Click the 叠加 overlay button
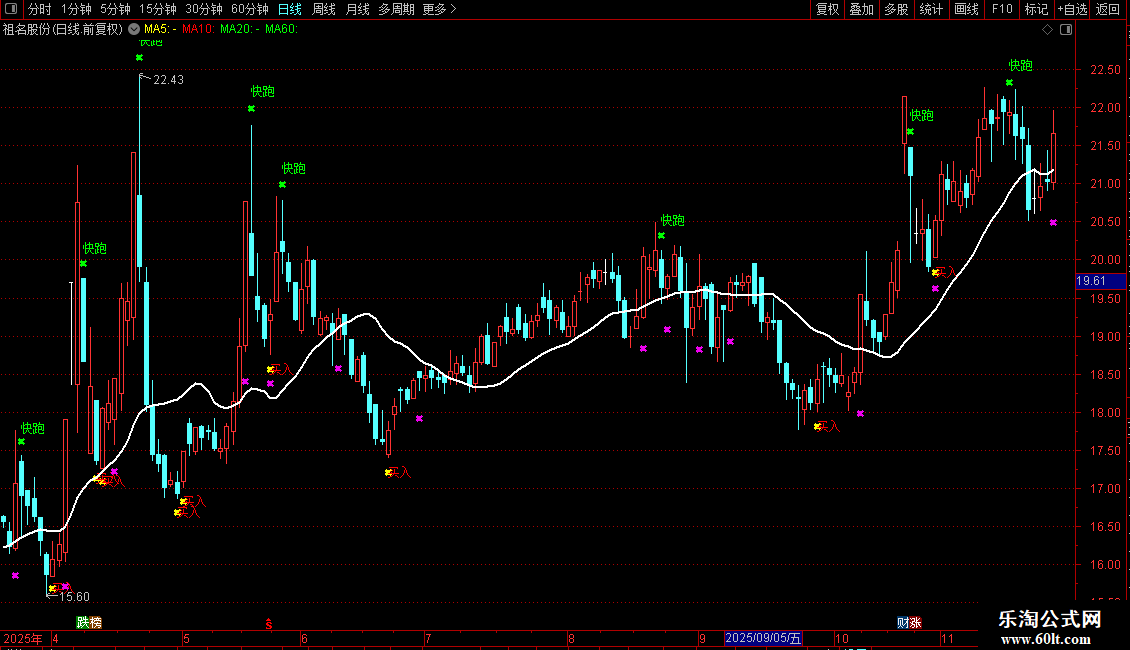 click(x=861, y=9)
